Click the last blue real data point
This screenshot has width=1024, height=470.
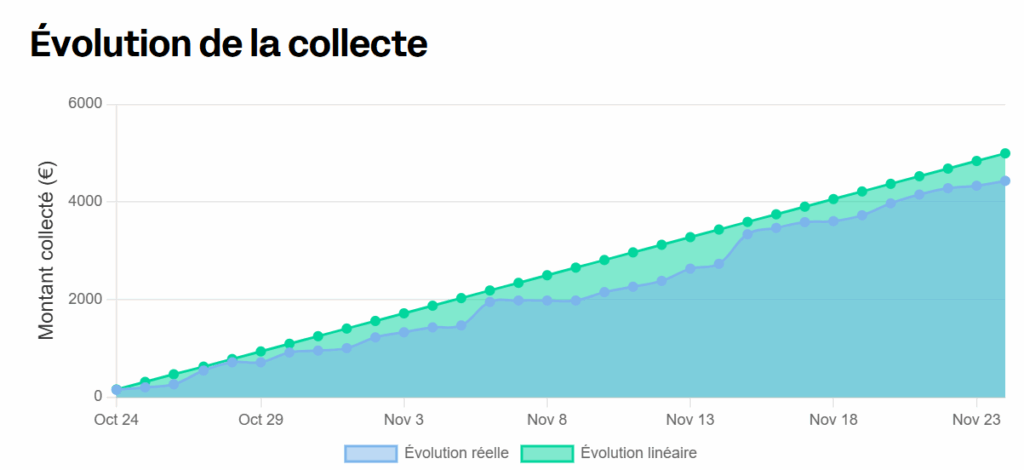pos(1005,181)
